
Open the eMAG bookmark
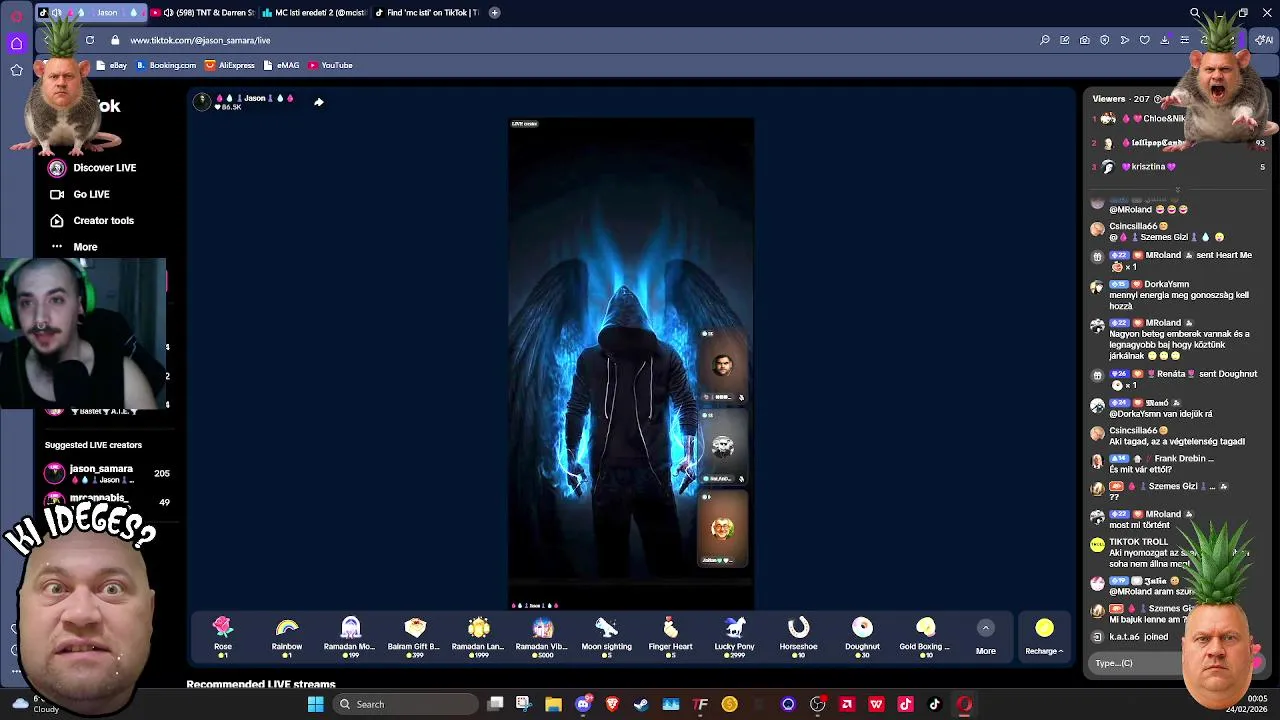click(x=281, y=65)
